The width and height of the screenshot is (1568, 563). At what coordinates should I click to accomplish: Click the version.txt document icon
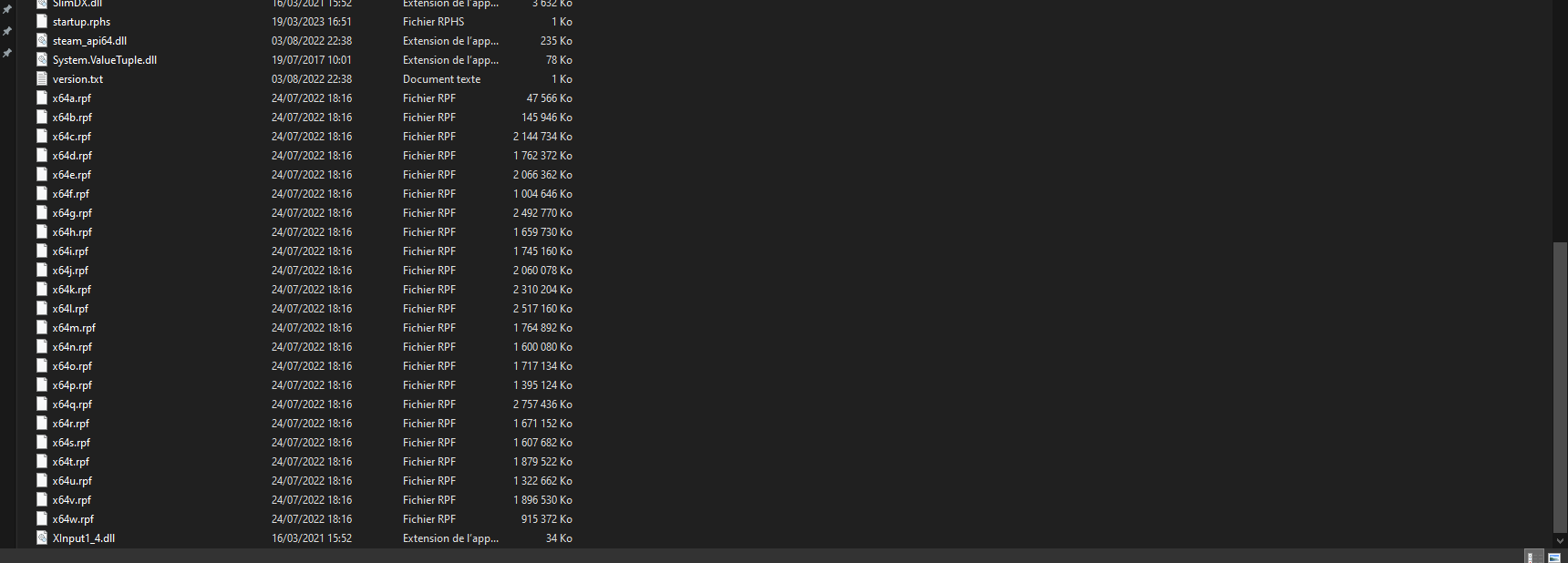[x=42, y=79]
